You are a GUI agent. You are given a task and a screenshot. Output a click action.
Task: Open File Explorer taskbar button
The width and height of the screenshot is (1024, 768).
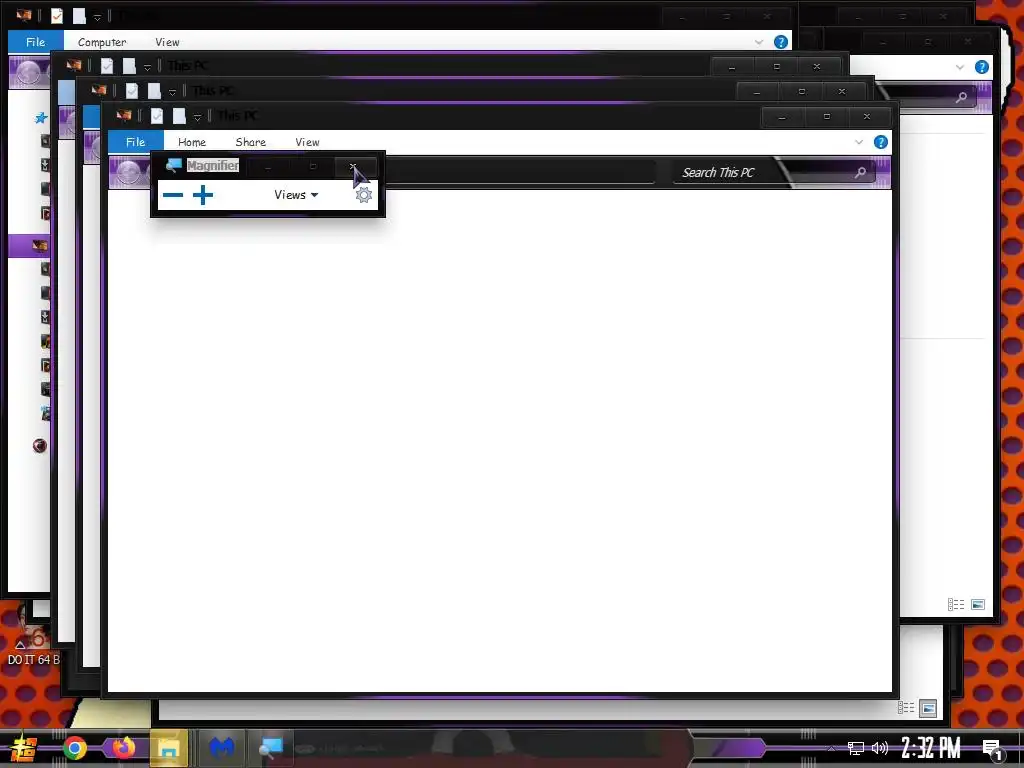coord(169,748)
